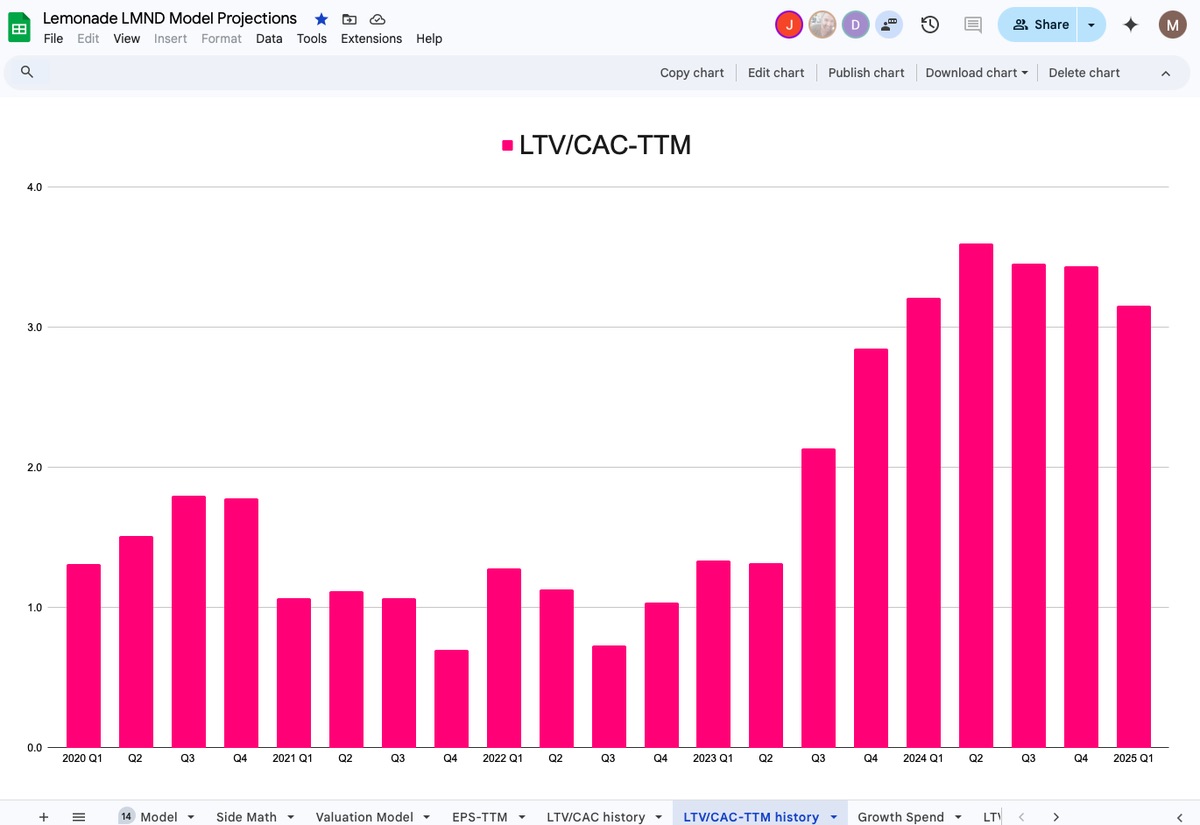Collapse the chart toolbar with chevron
1200x825 pixels.
click(x=1165, y=72)
